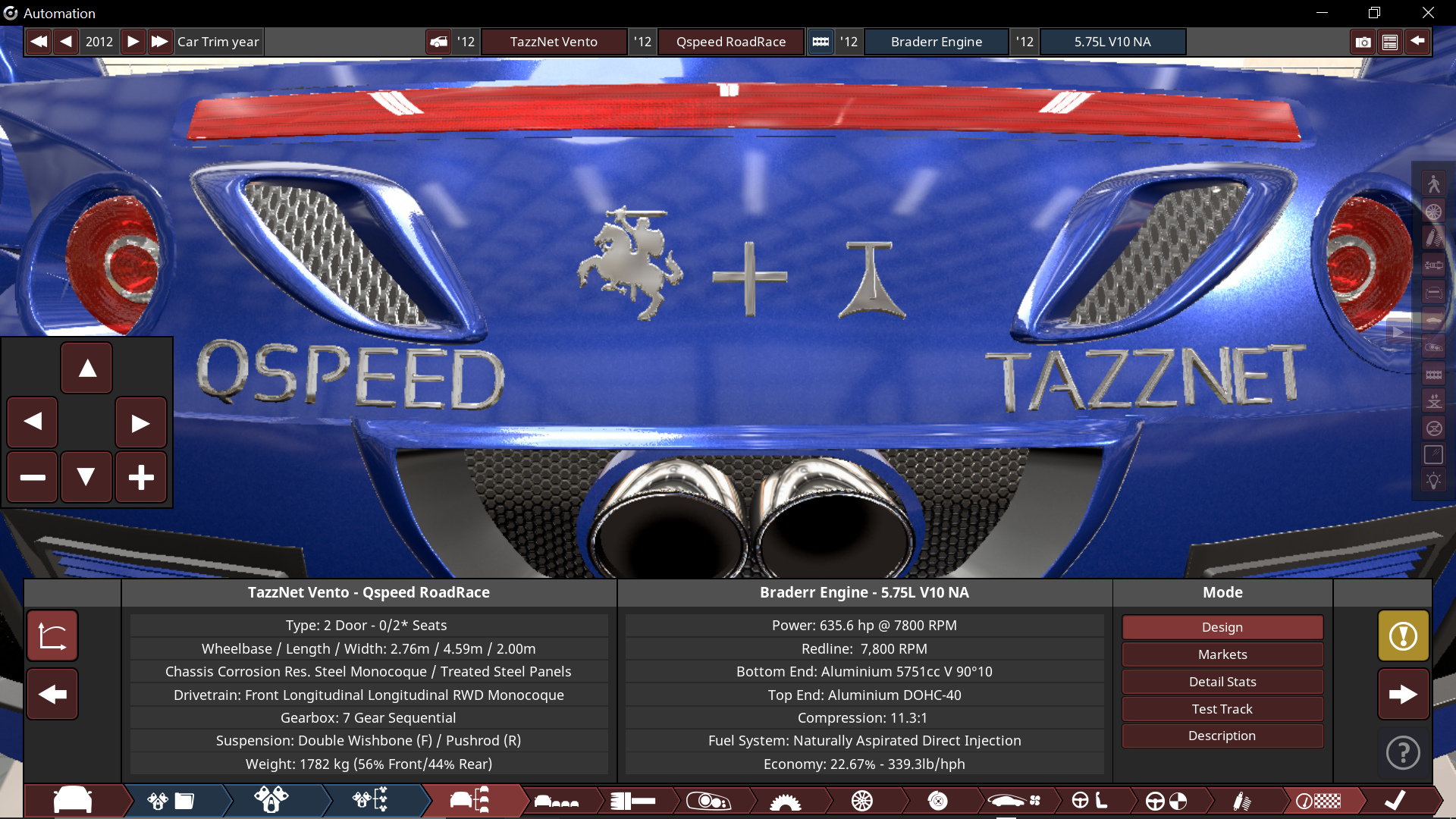Toggle the car lift icon
Viewport: 1456px width, 819px height.
[1433, 401]
